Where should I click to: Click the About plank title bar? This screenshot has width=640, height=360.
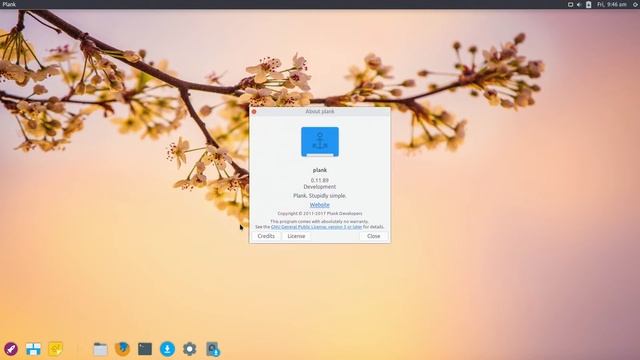(x=320, y=111)
